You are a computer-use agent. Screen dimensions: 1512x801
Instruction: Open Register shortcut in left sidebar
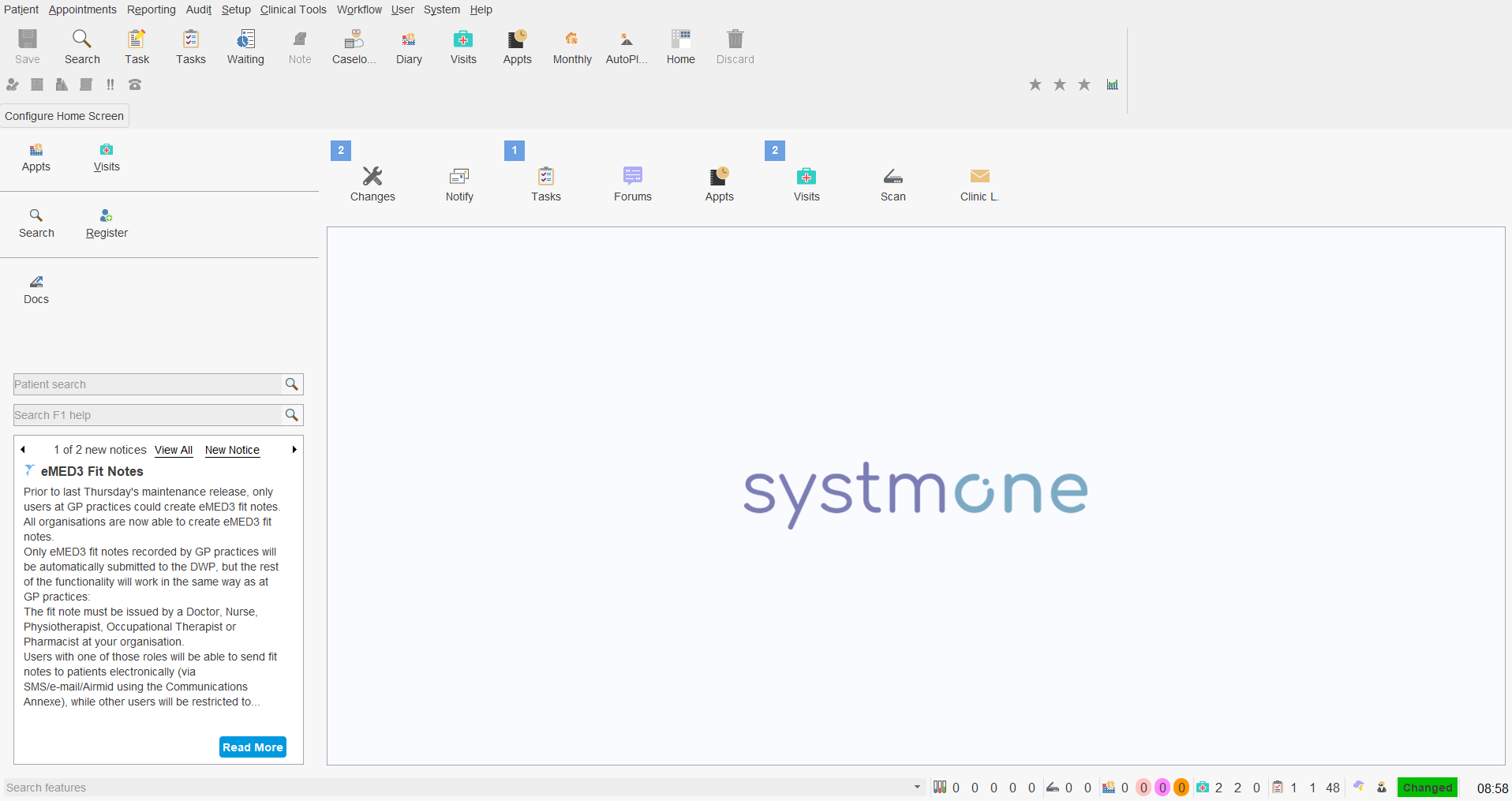tap(107, 223)
